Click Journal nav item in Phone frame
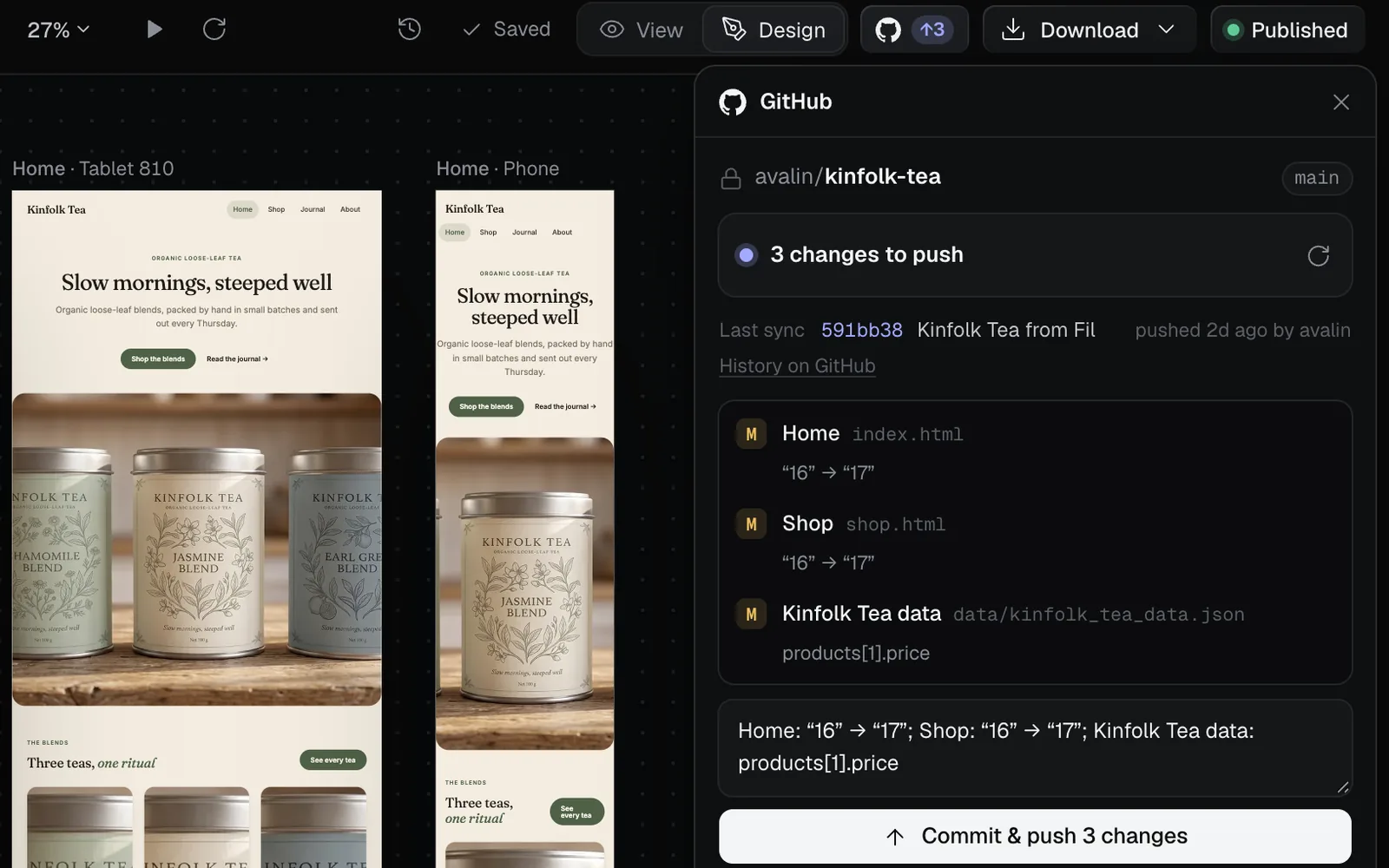1389x868 pixels. pos(524,233)
